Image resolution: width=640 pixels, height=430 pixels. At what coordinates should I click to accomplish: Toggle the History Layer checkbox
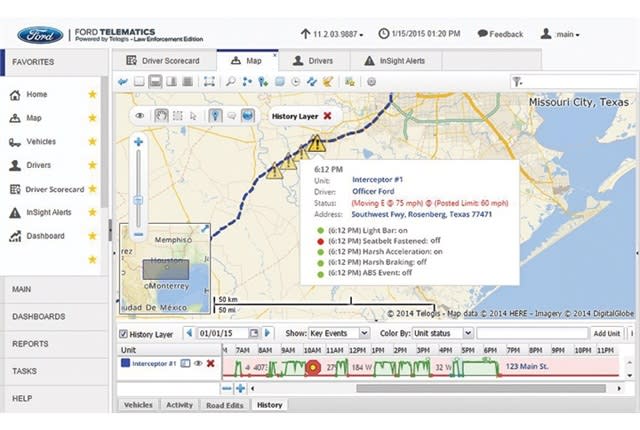pos(124,333)
